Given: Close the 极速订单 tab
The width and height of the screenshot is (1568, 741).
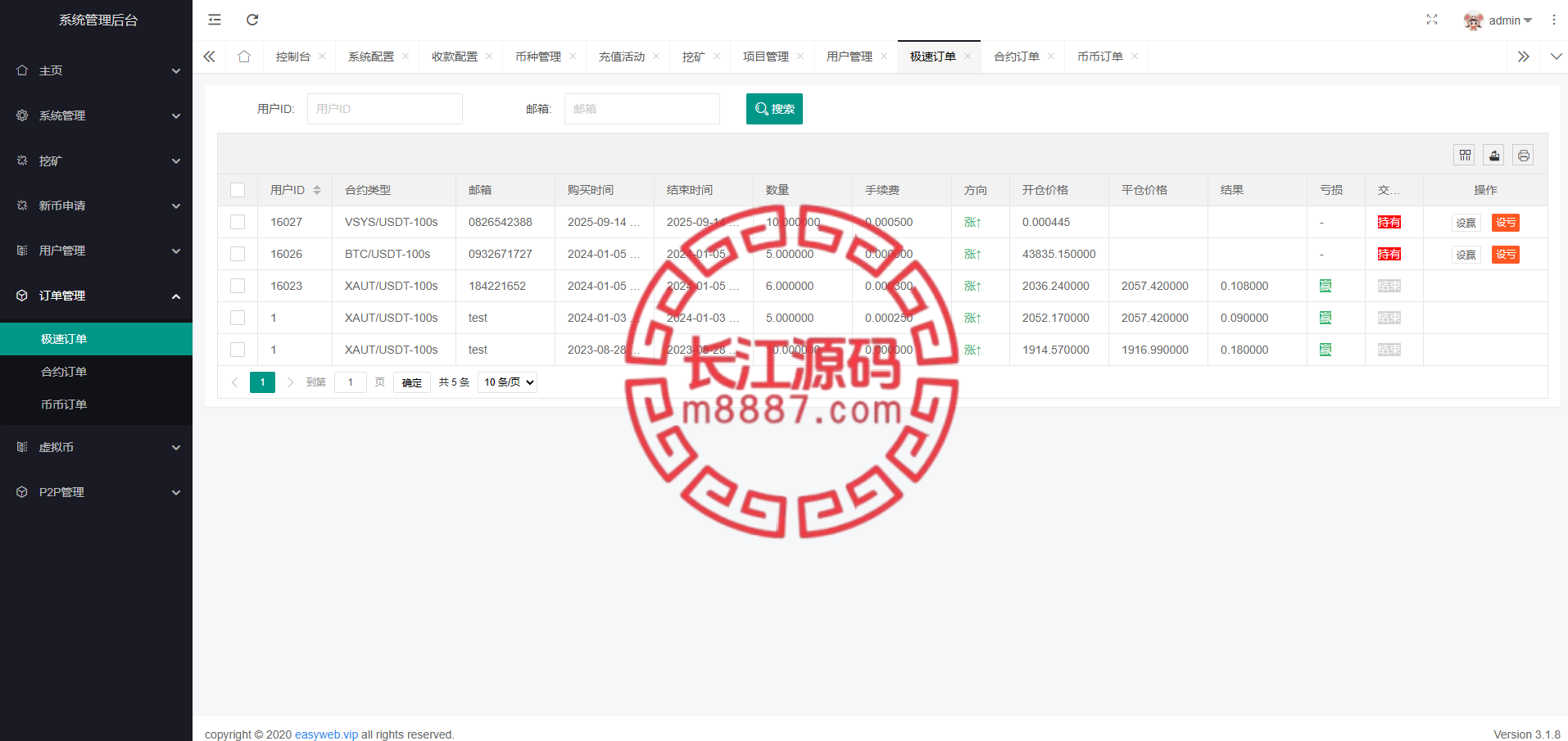Looking at the screenshot, I should tap(968, 56).
